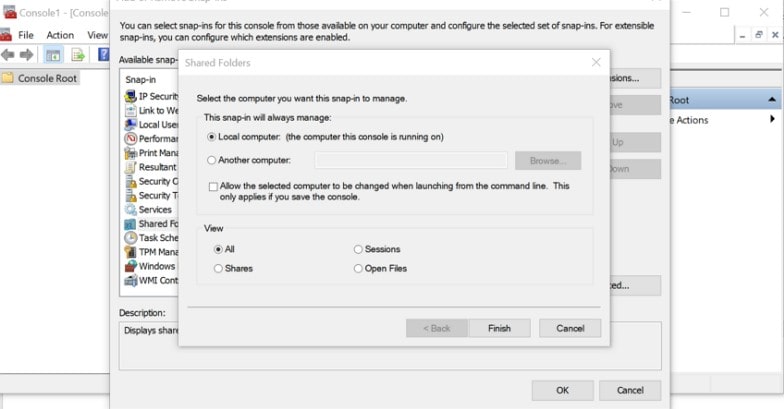Select the Services gear icon
784x409 pixels.
[130, 210]
